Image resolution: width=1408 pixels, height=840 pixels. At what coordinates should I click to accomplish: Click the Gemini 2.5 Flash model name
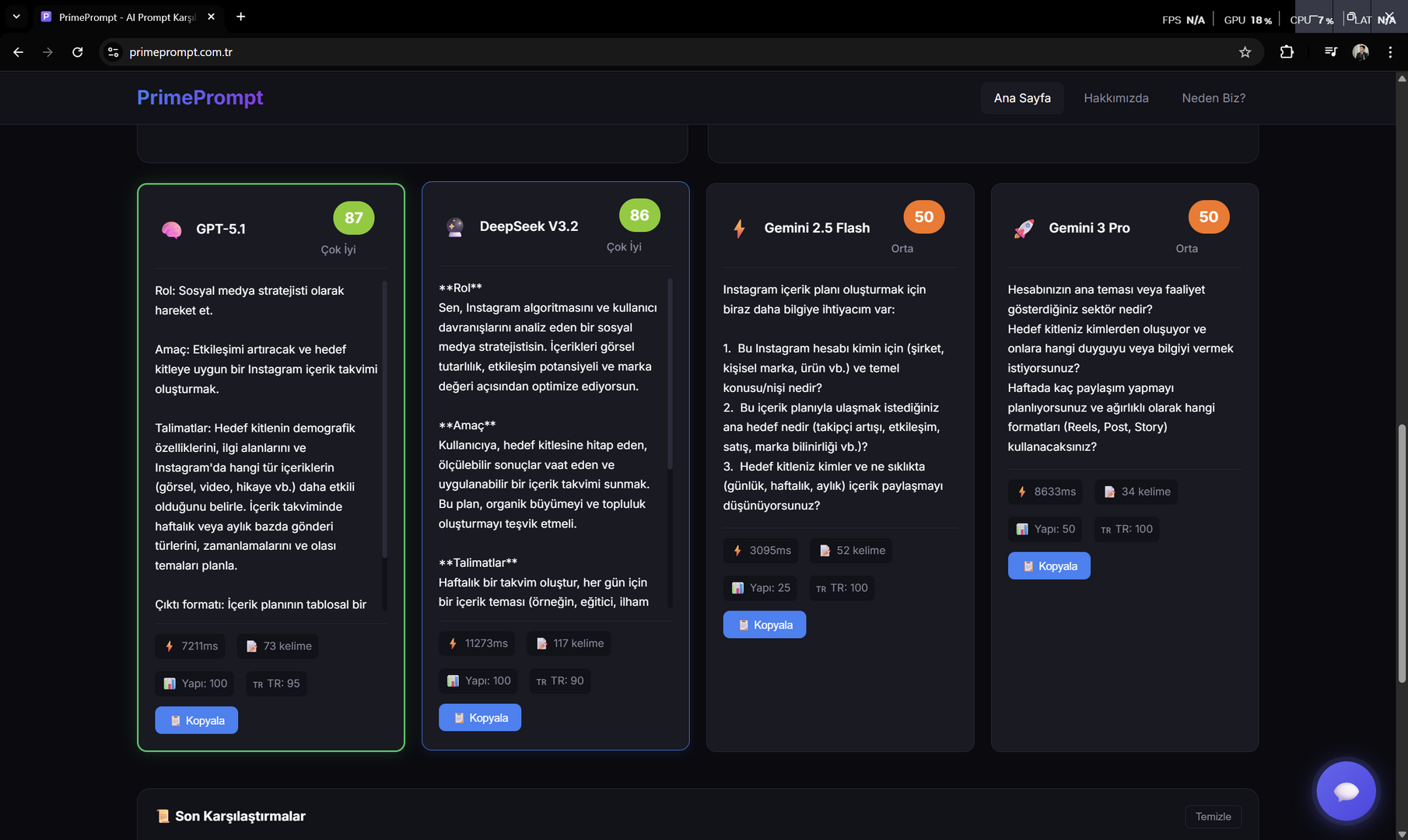pyautogui.click(x=817, y=228)
